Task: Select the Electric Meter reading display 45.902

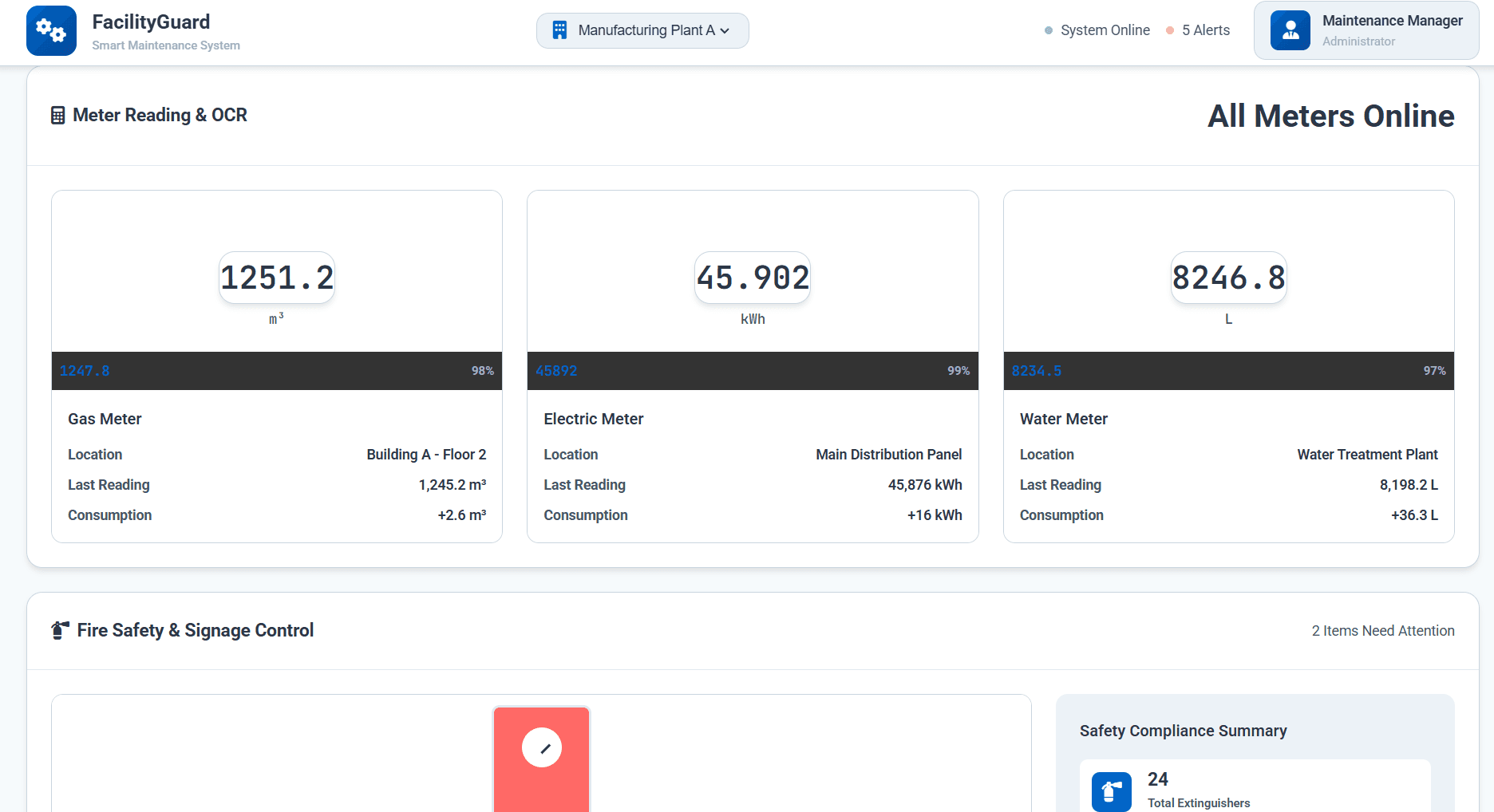Action: click(x=753, y=278)
